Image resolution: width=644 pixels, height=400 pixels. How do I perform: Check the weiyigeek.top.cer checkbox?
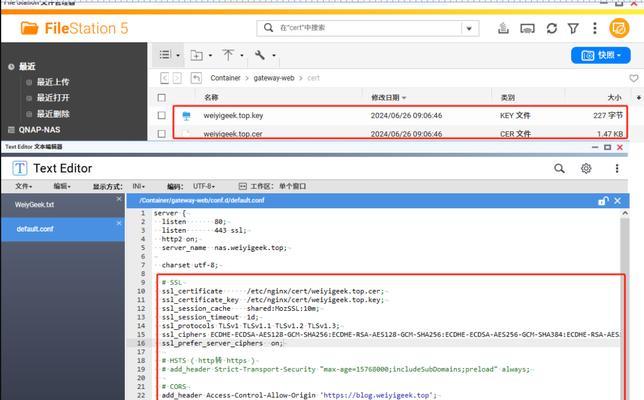[162, 133]
